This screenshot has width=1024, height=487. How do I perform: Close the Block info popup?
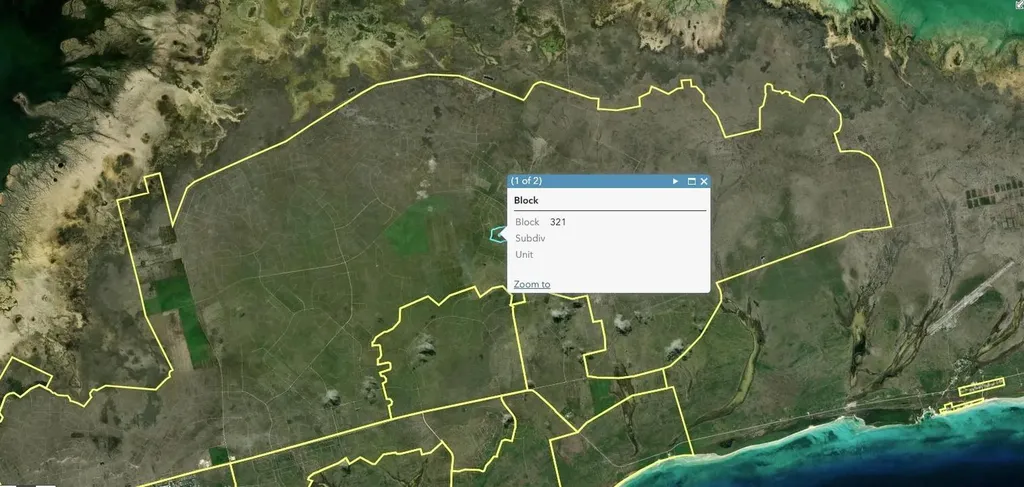point(704,181)
